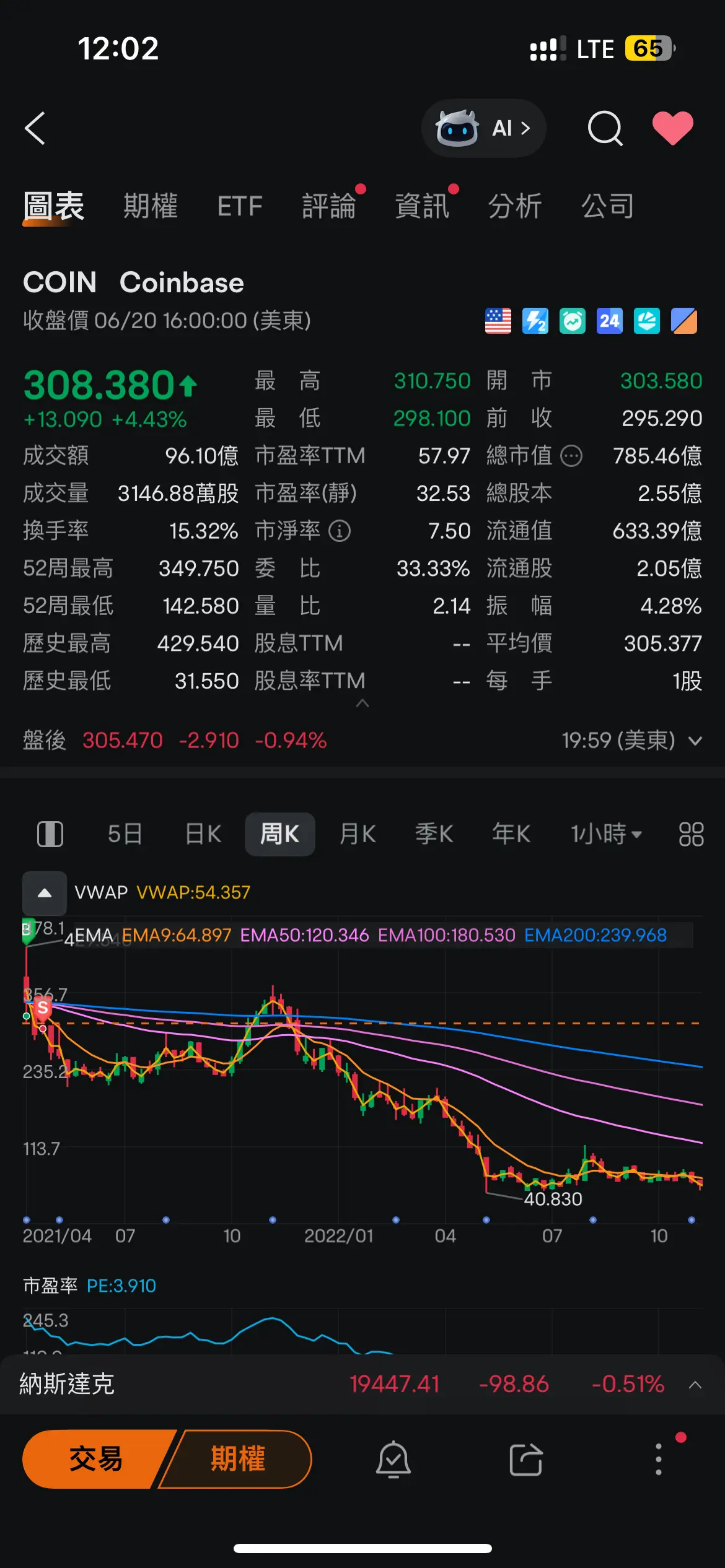Tap the 市淨率 info icon
The image size is (725, 1568).
[340, 531]
